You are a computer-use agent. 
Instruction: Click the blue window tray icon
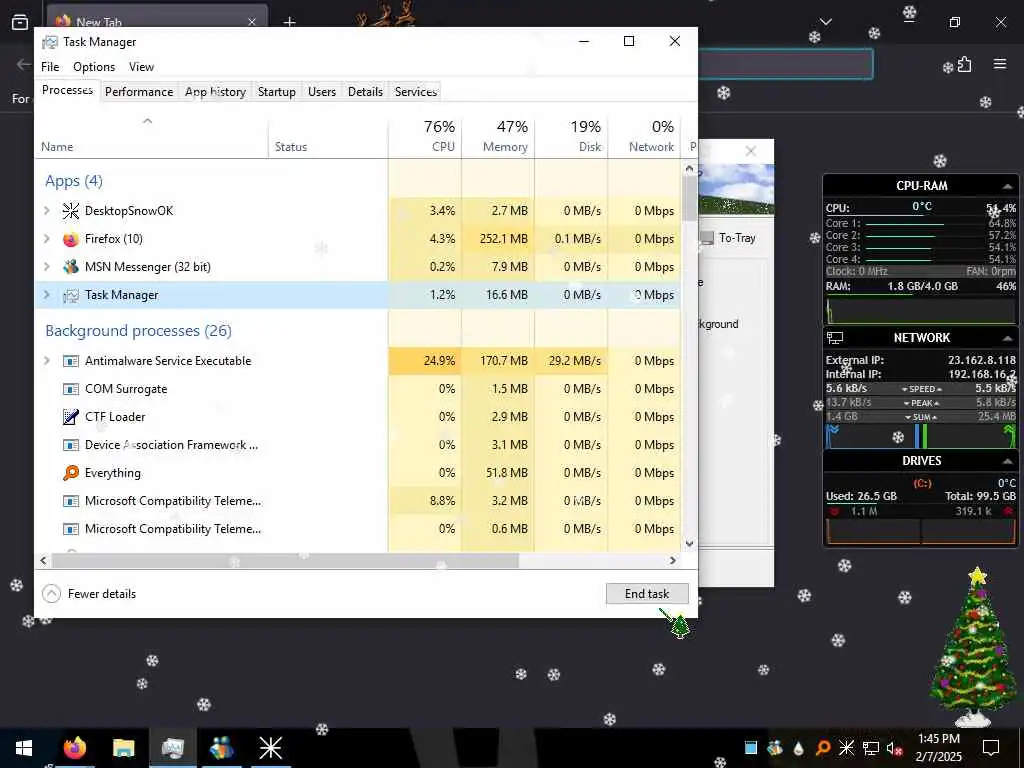coord(751,748)
